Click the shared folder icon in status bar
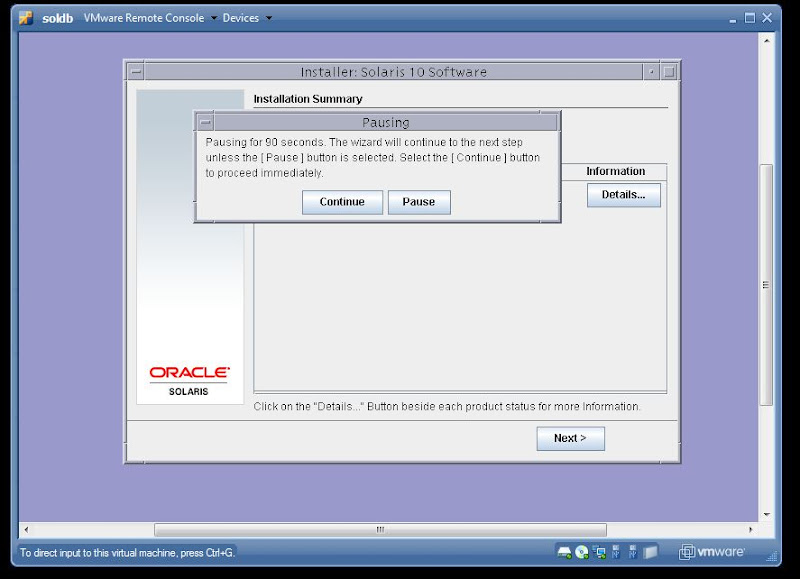The width and height of the screenshot is (800, 579). 652,550
